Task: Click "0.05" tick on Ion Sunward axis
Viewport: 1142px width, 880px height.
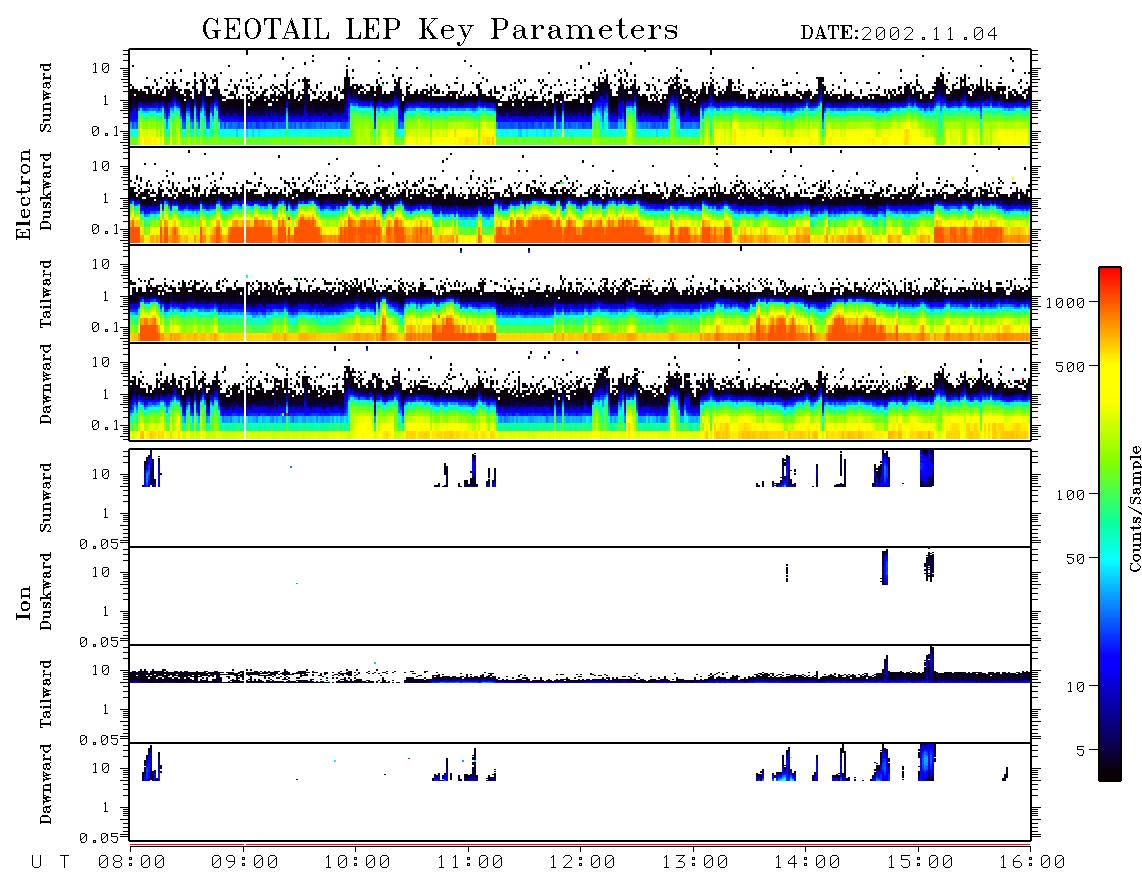Action: click(x=98, y=543)
